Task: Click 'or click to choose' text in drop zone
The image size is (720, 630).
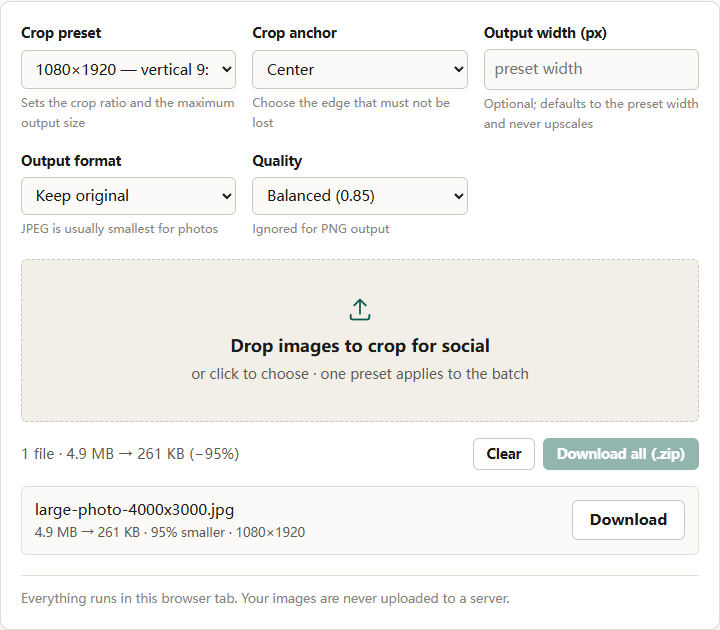Action: [250, 374]
